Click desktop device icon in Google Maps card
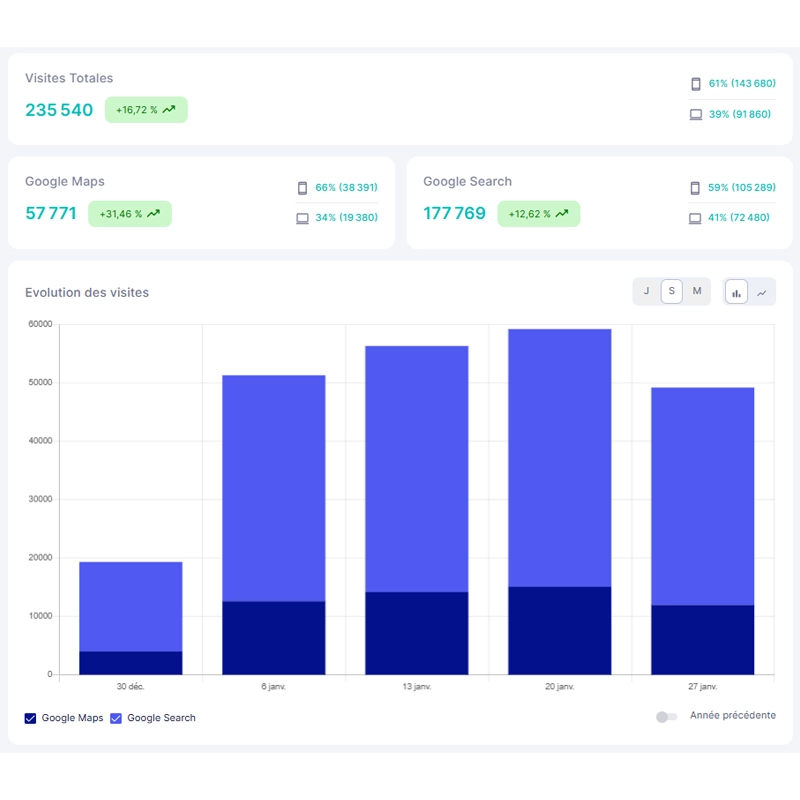Image resolution: width=800 pixels, height=800 pixels. [x=302, y=218]
